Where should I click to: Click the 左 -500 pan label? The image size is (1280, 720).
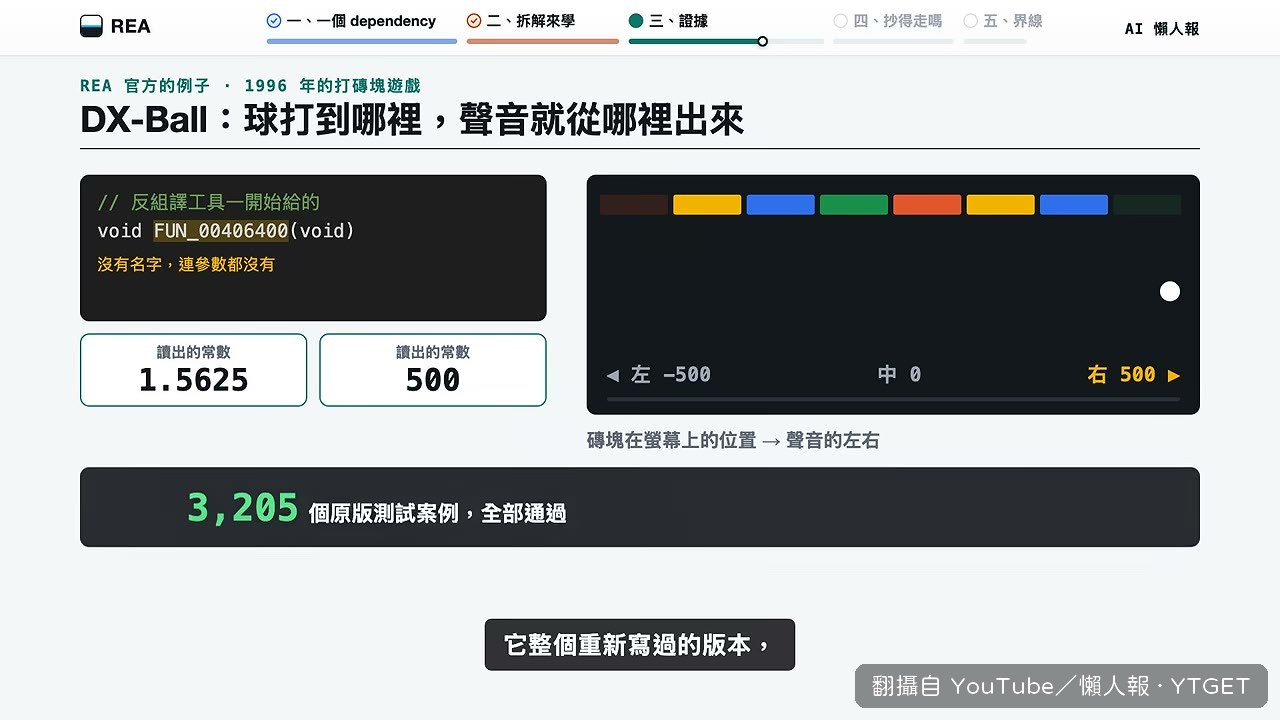[x=659, y=374]
